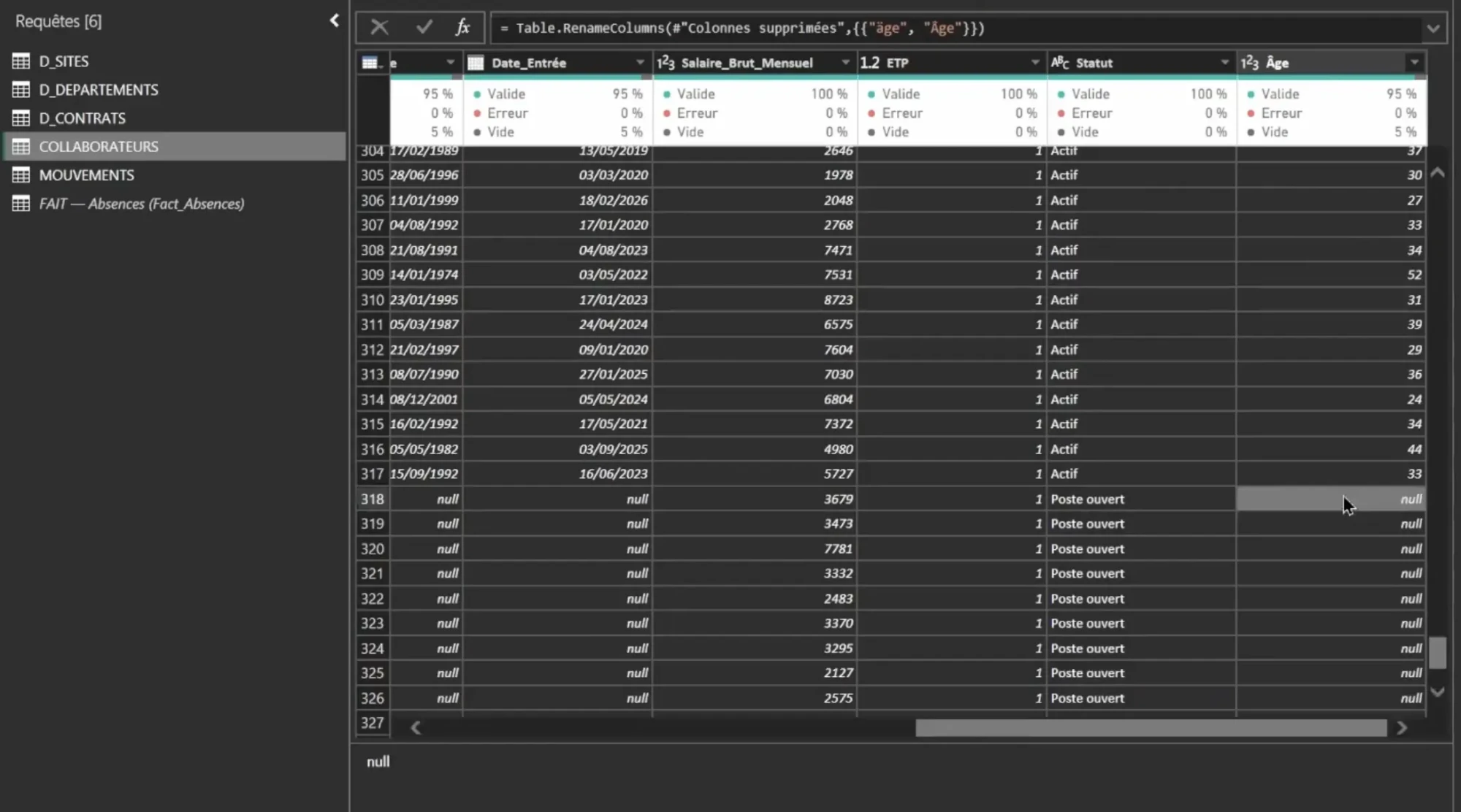Click the table icon beside D_SITES
This screenshot has height=812, width=1461.
tap(21, 61)
